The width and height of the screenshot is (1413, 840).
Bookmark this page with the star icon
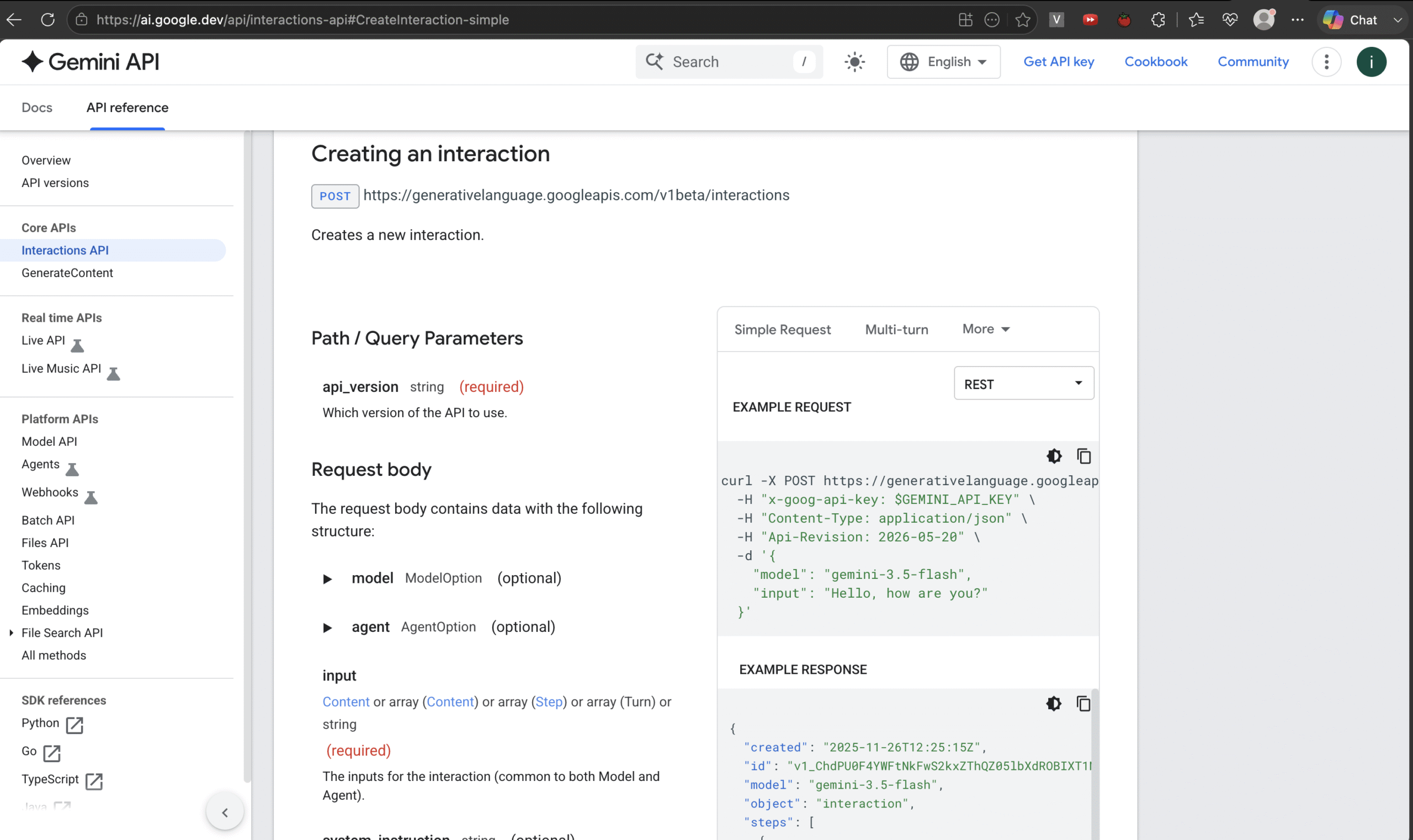click(1022, 20)
